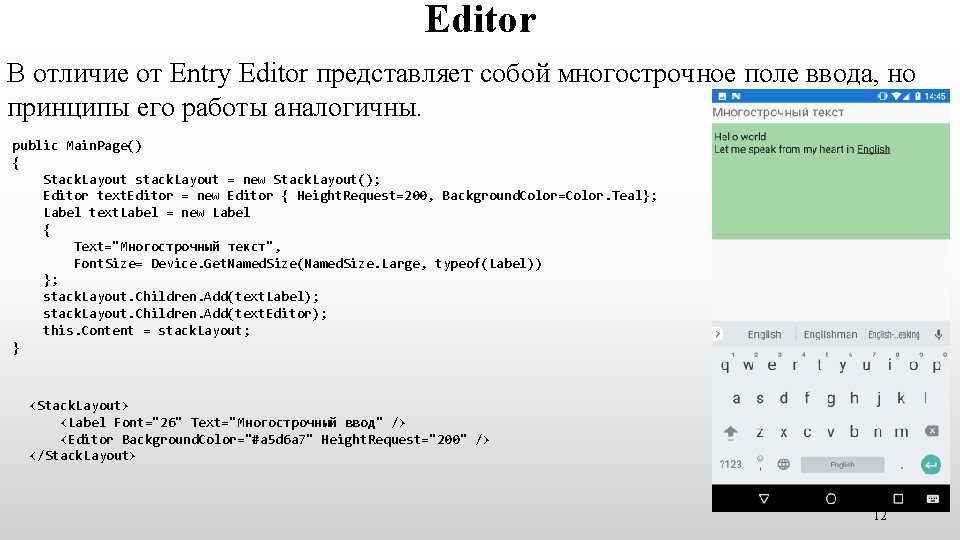Choose the 'Englishman' word suggestion

(830, 334)
